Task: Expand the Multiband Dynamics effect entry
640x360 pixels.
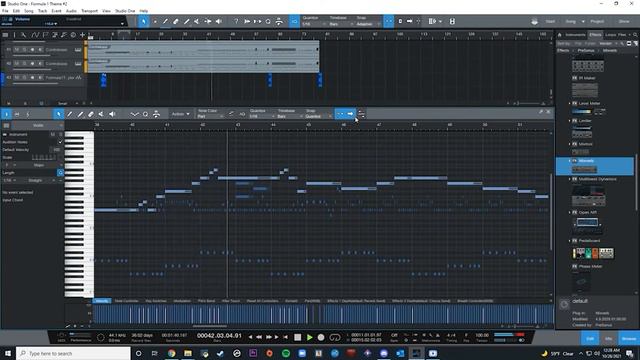Action: [569, 179]
